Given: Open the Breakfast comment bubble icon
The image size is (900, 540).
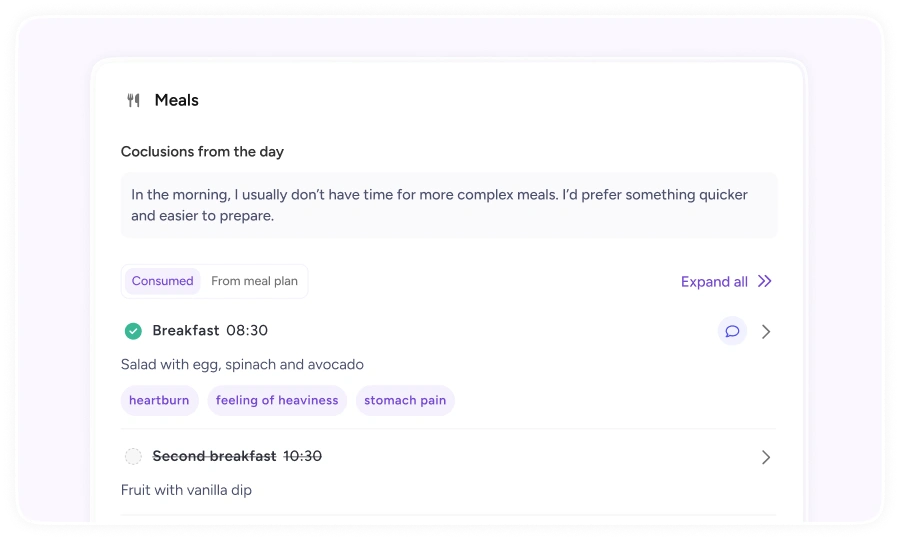Looking at the screenshot, I should pos(732,331).
